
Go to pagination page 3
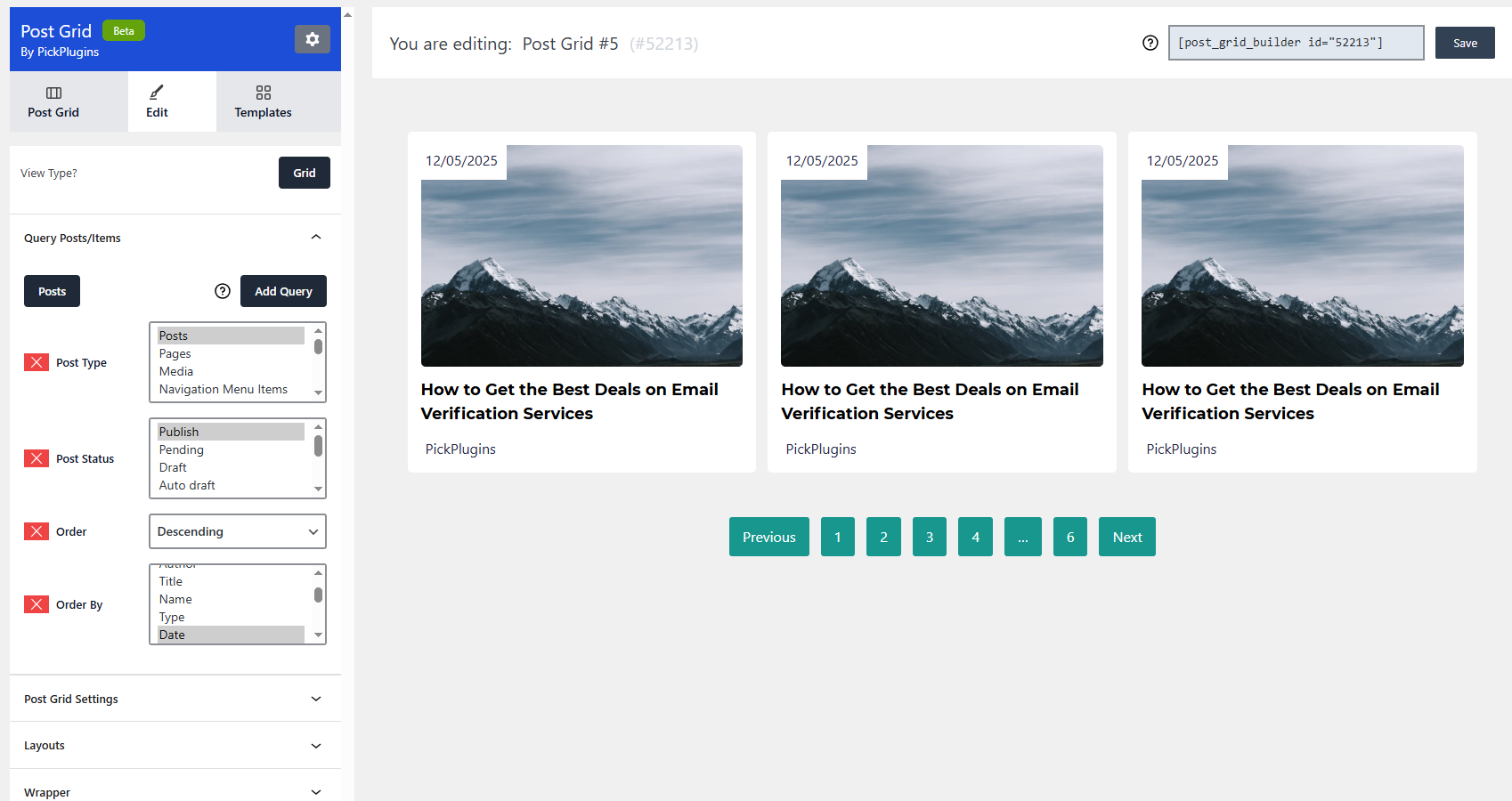pyautogui.click(x=930, y=537)
